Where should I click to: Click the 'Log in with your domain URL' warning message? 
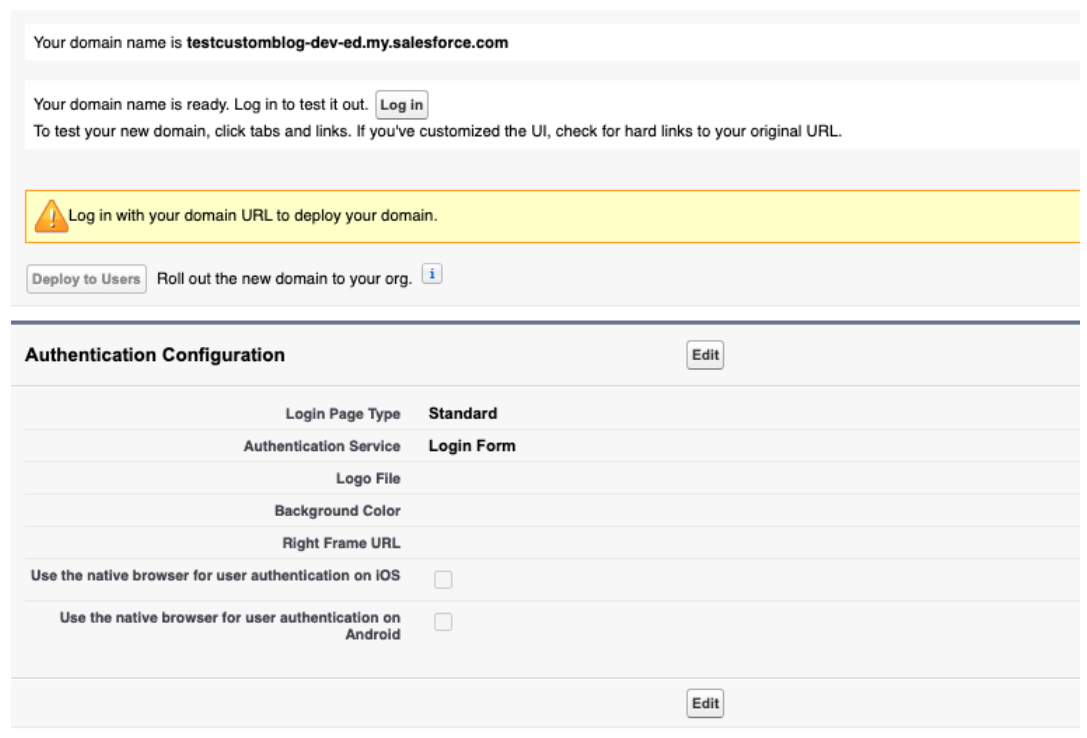253,216
